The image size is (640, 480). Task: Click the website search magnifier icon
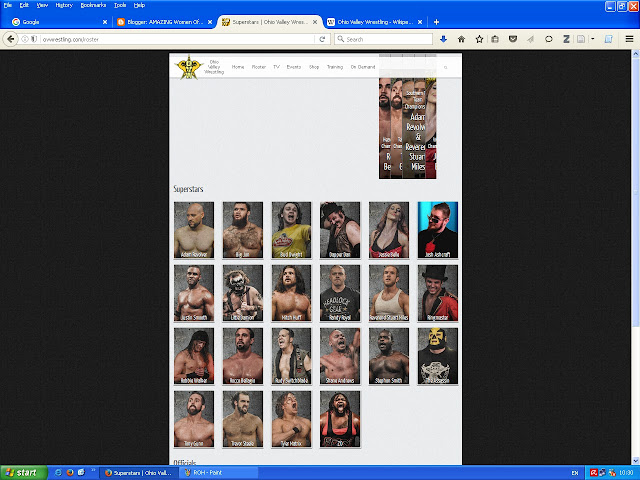[445, 67]
